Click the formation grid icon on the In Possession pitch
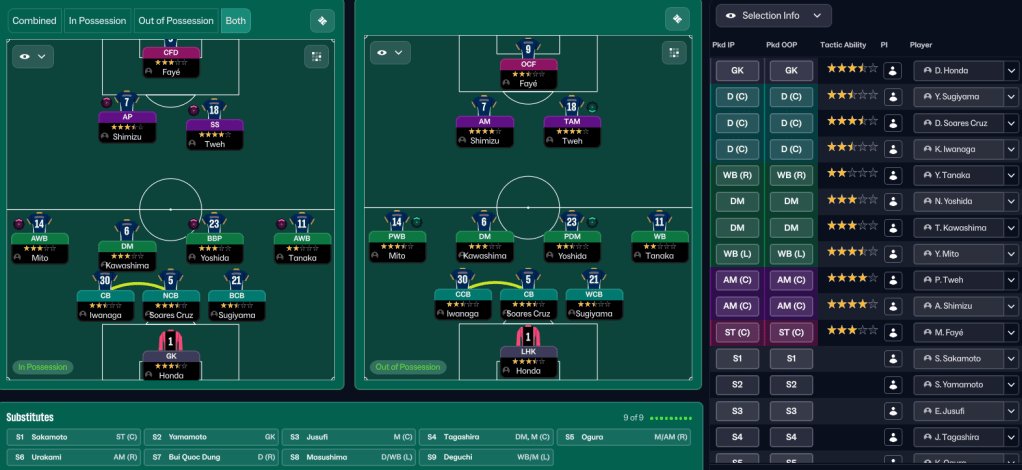1022x470 pixels. [318, 56]
